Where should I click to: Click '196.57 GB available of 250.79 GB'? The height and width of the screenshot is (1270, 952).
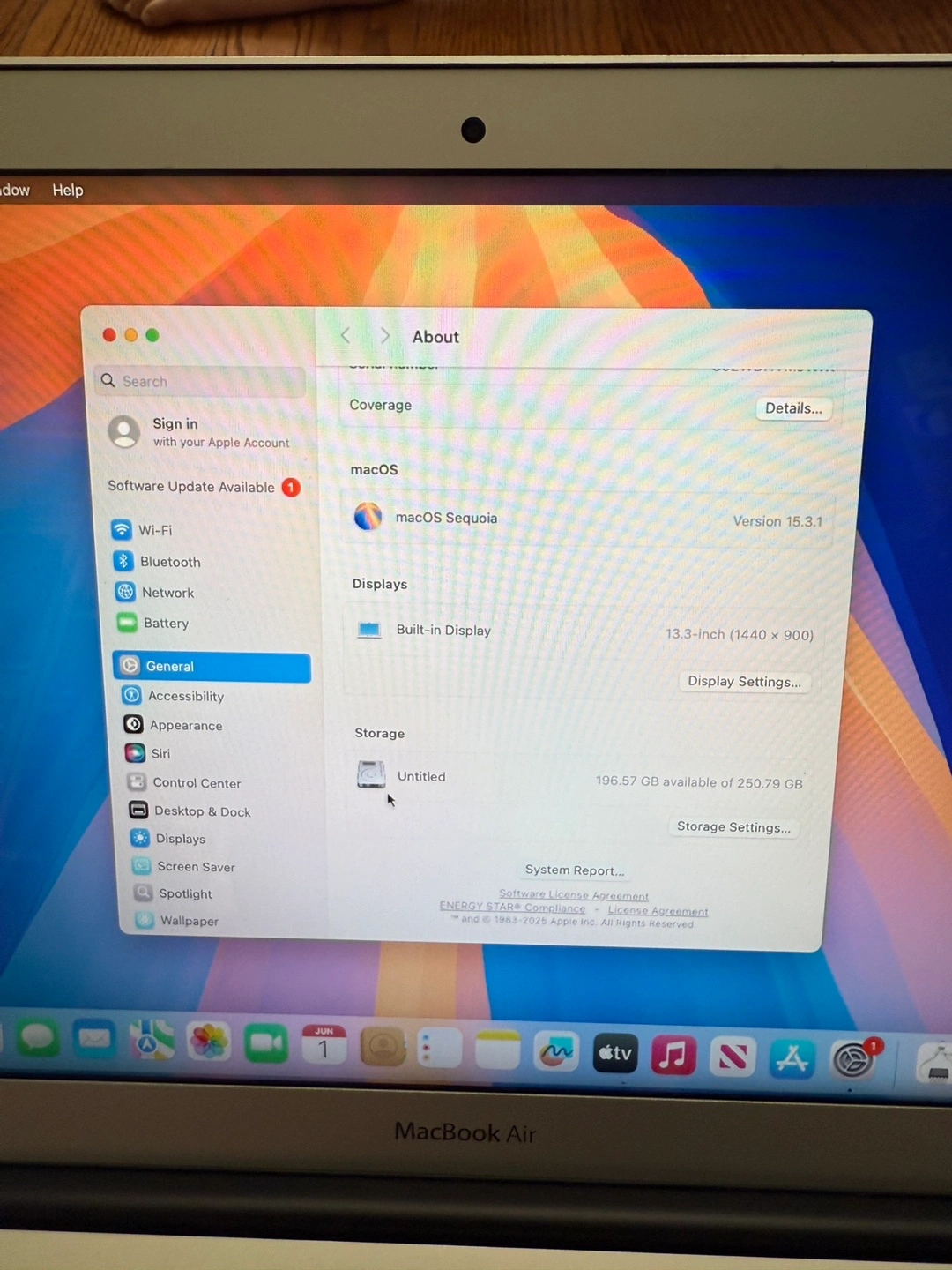[699, 782]
